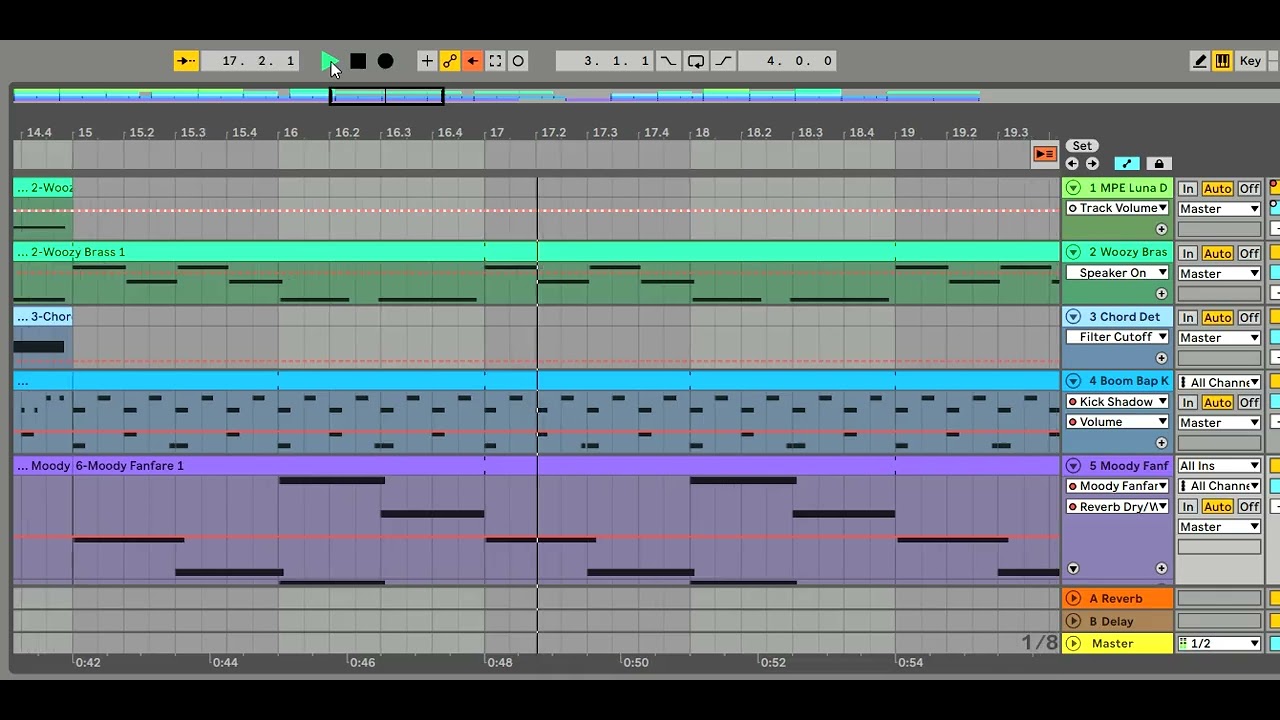Toggle the Automation Arm button
Screen dimensions: 1280x720
click(450, 61)
